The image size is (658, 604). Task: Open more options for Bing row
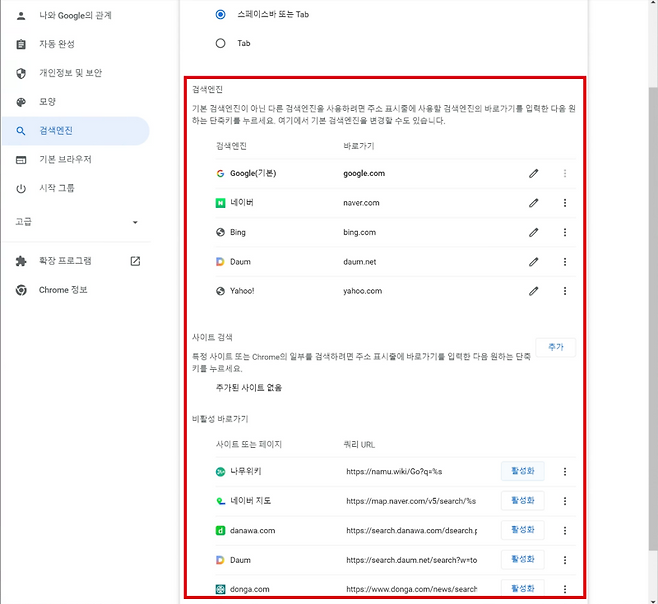click(565, 232)
